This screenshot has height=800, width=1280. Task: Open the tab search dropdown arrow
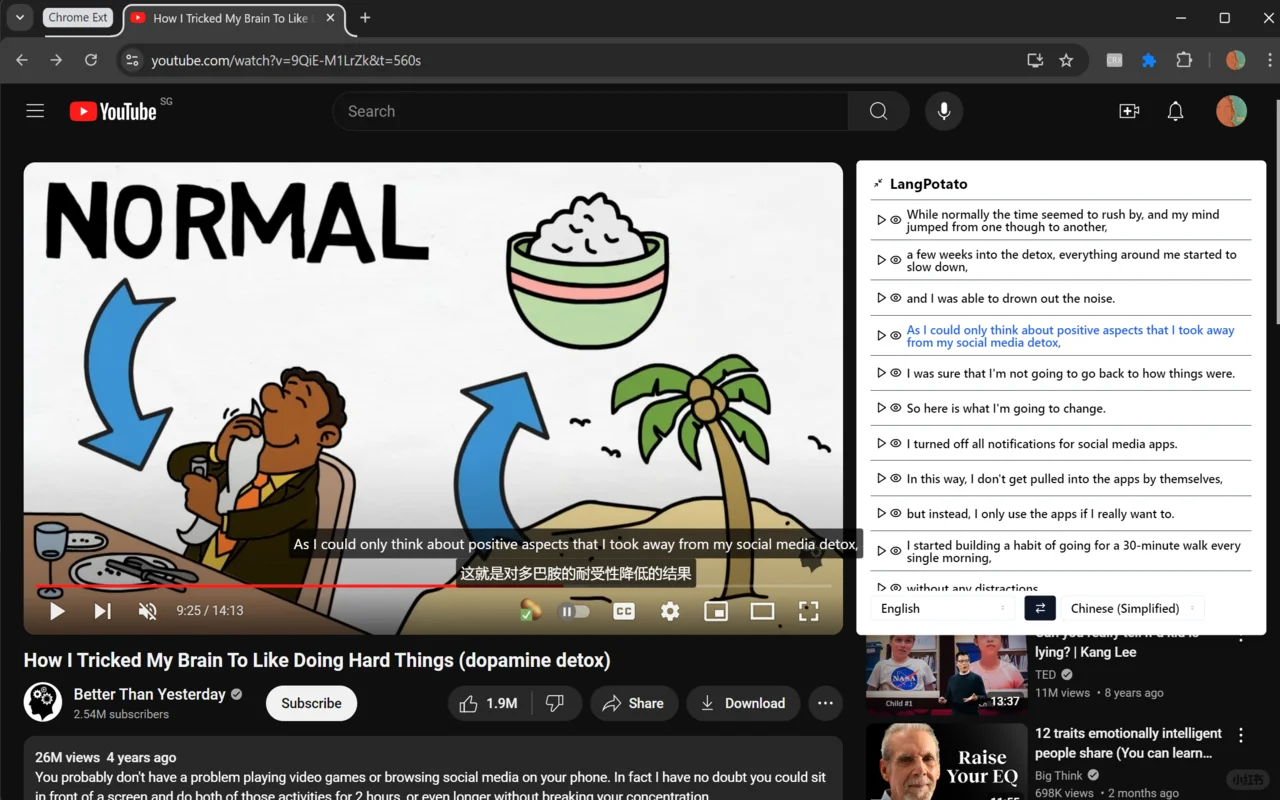[20, 17]
